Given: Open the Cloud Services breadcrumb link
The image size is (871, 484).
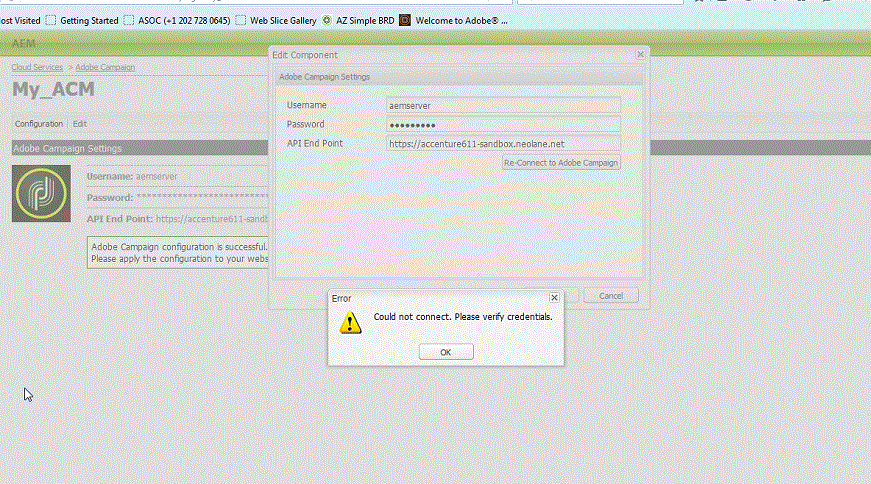Looking at the screenshot, I should [37, 67].
